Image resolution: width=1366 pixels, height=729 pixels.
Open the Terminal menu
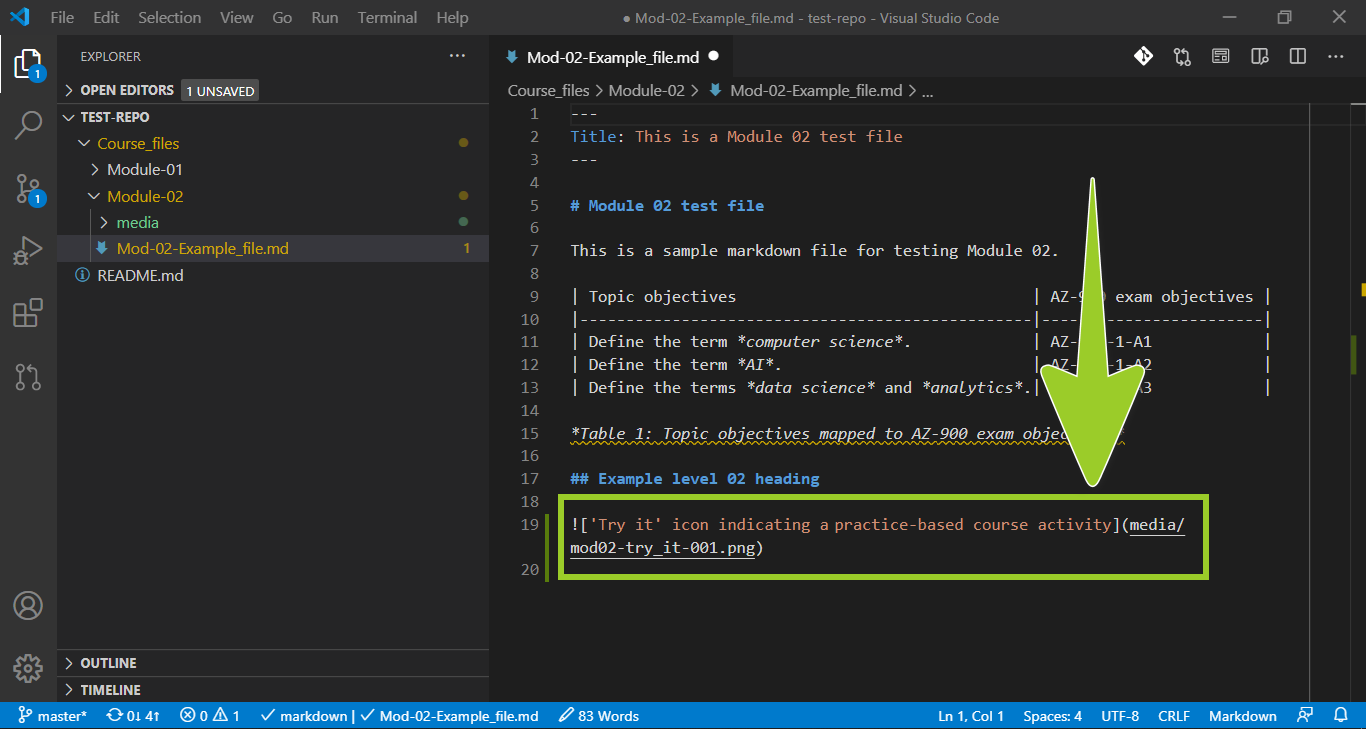point(387,17)
